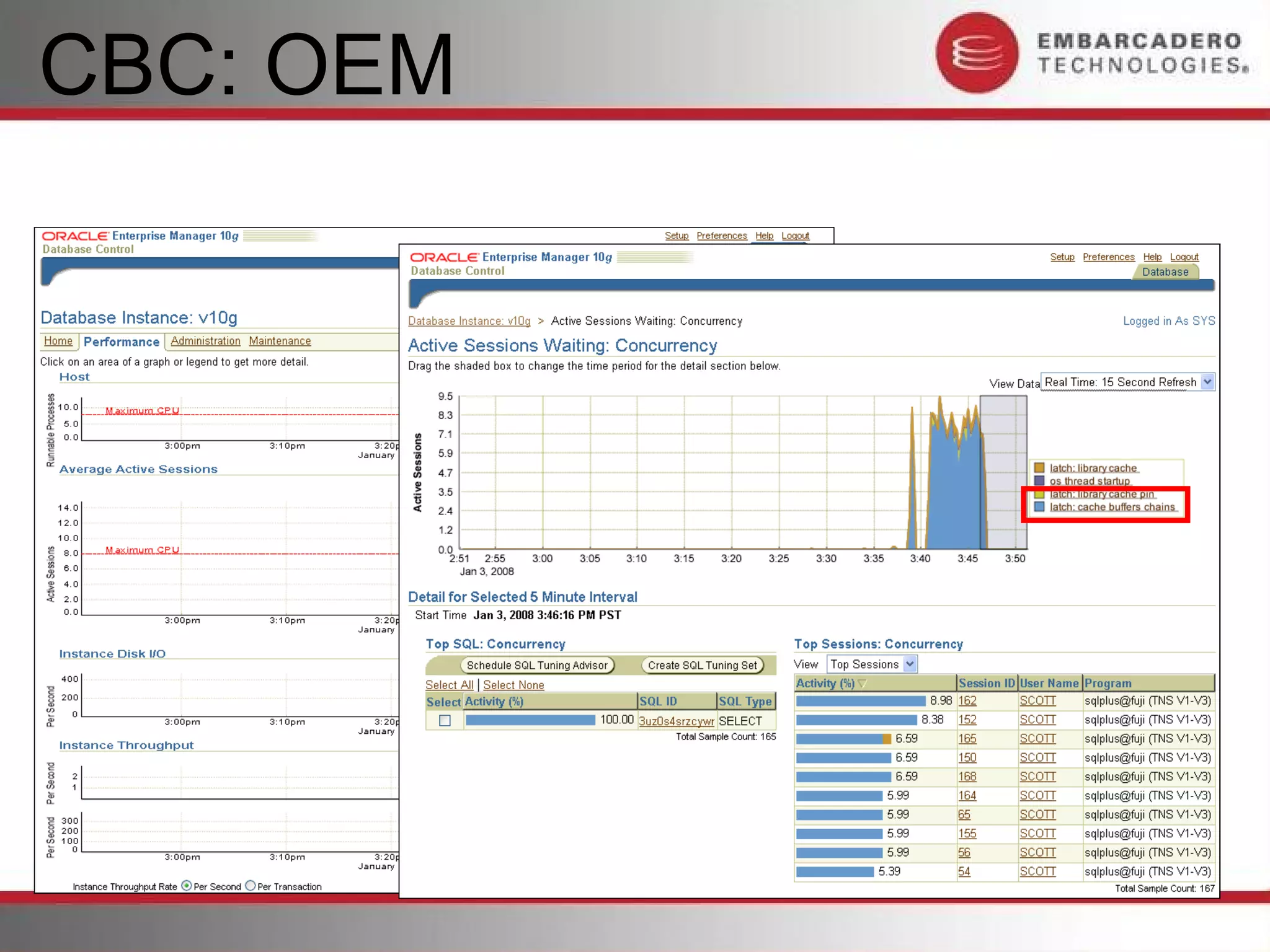Screen dimensions: 1270x952
Task: Open session ID 162 link
Action: [967, 700]
